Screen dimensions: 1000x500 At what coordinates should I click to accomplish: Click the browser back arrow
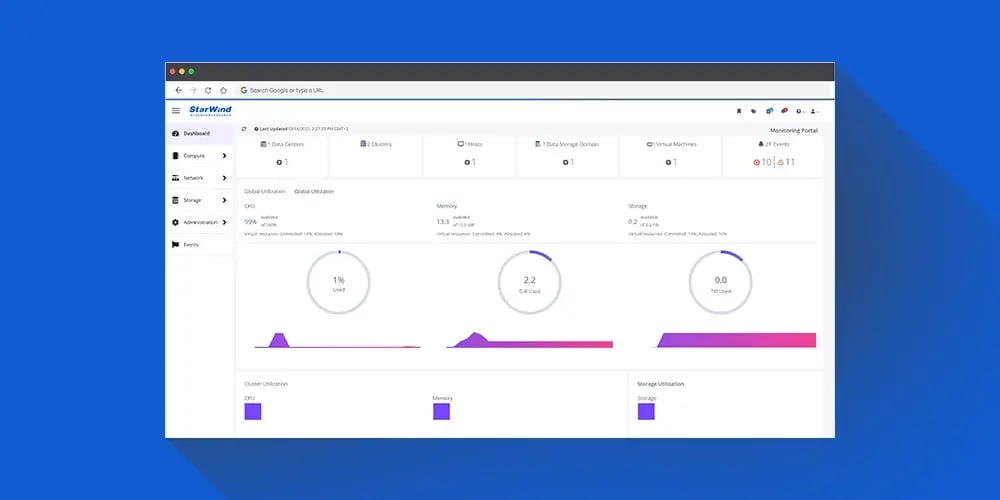179,91
